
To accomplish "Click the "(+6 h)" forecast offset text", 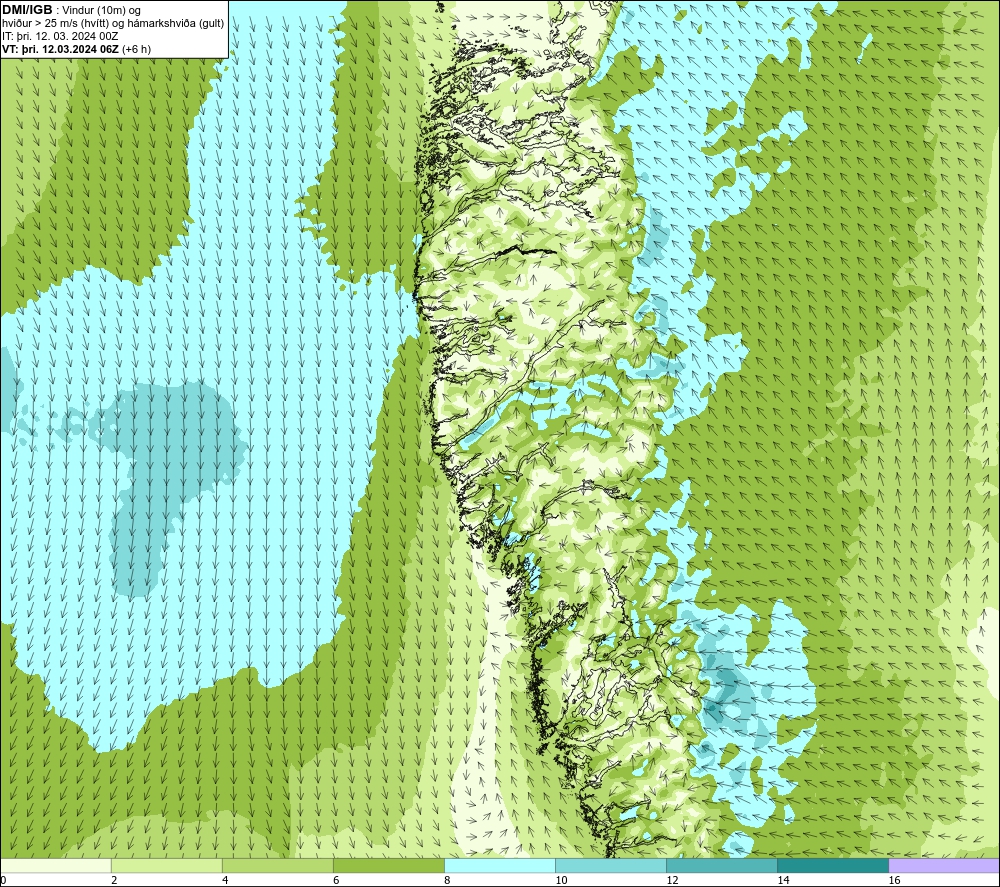I will click(136, 49).
